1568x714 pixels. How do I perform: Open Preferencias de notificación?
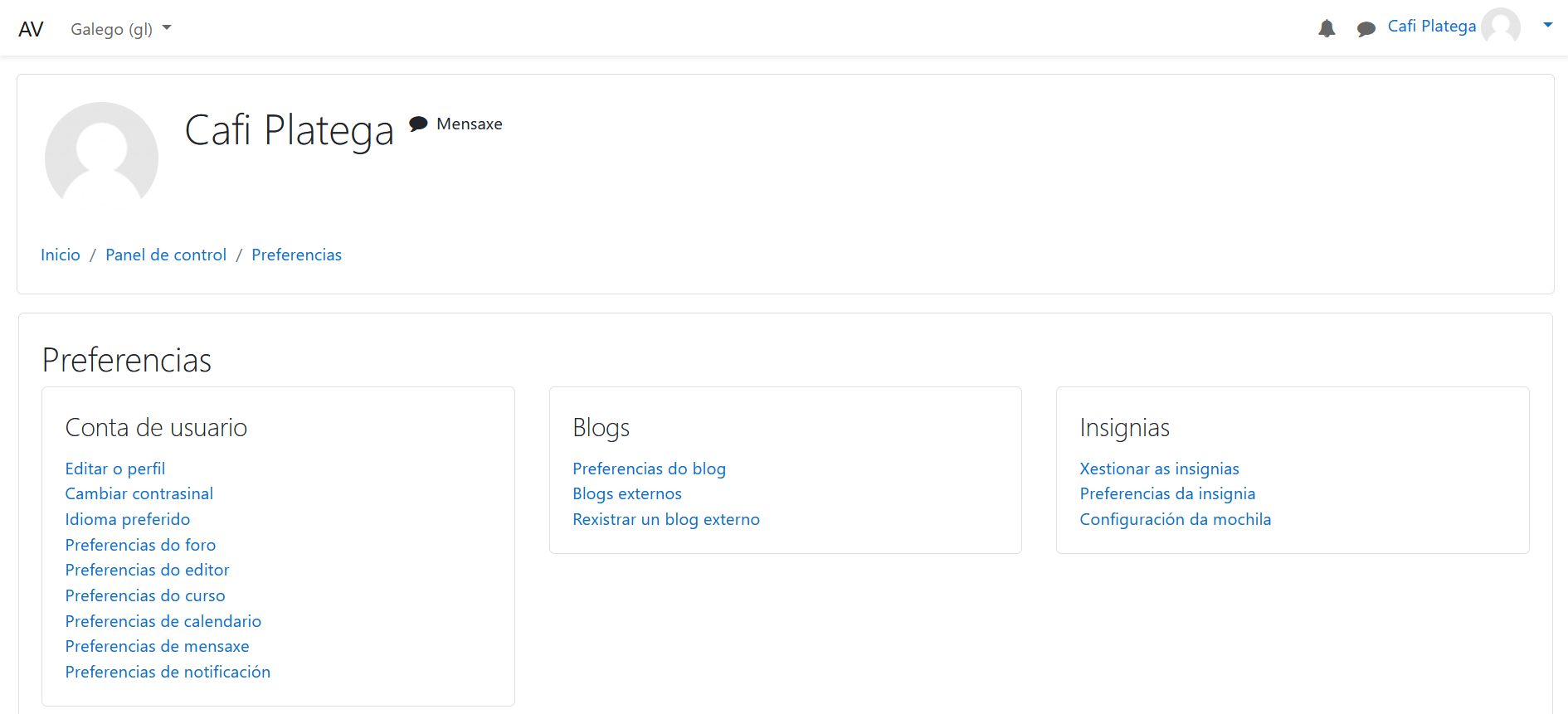click(168, 672)
